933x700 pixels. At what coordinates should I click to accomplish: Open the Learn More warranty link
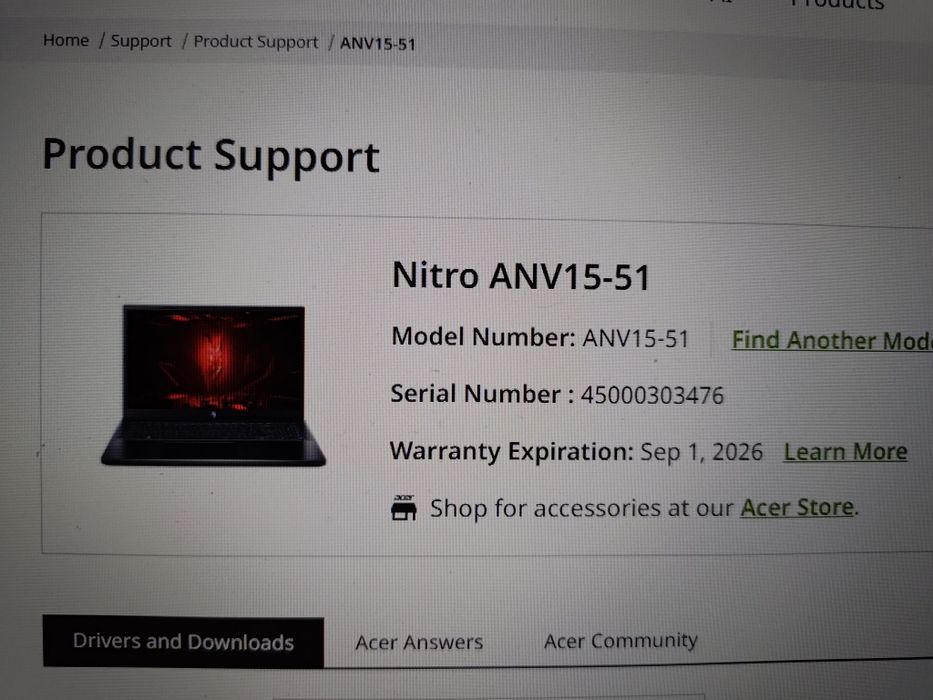pos(846,452)
